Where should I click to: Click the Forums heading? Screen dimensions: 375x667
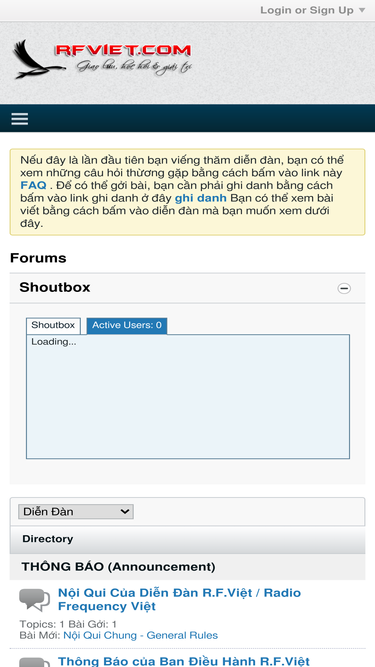38,258
